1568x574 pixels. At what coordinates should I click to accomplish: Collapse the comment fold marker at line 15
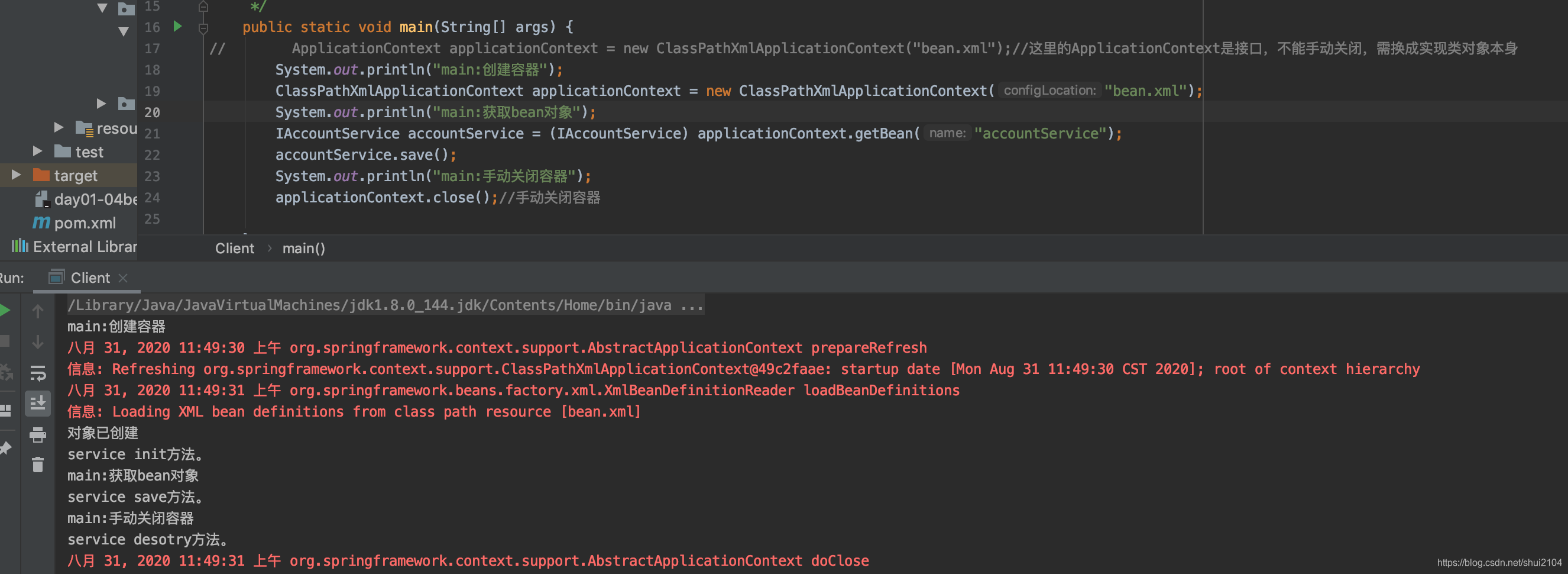tap(203, 6)
